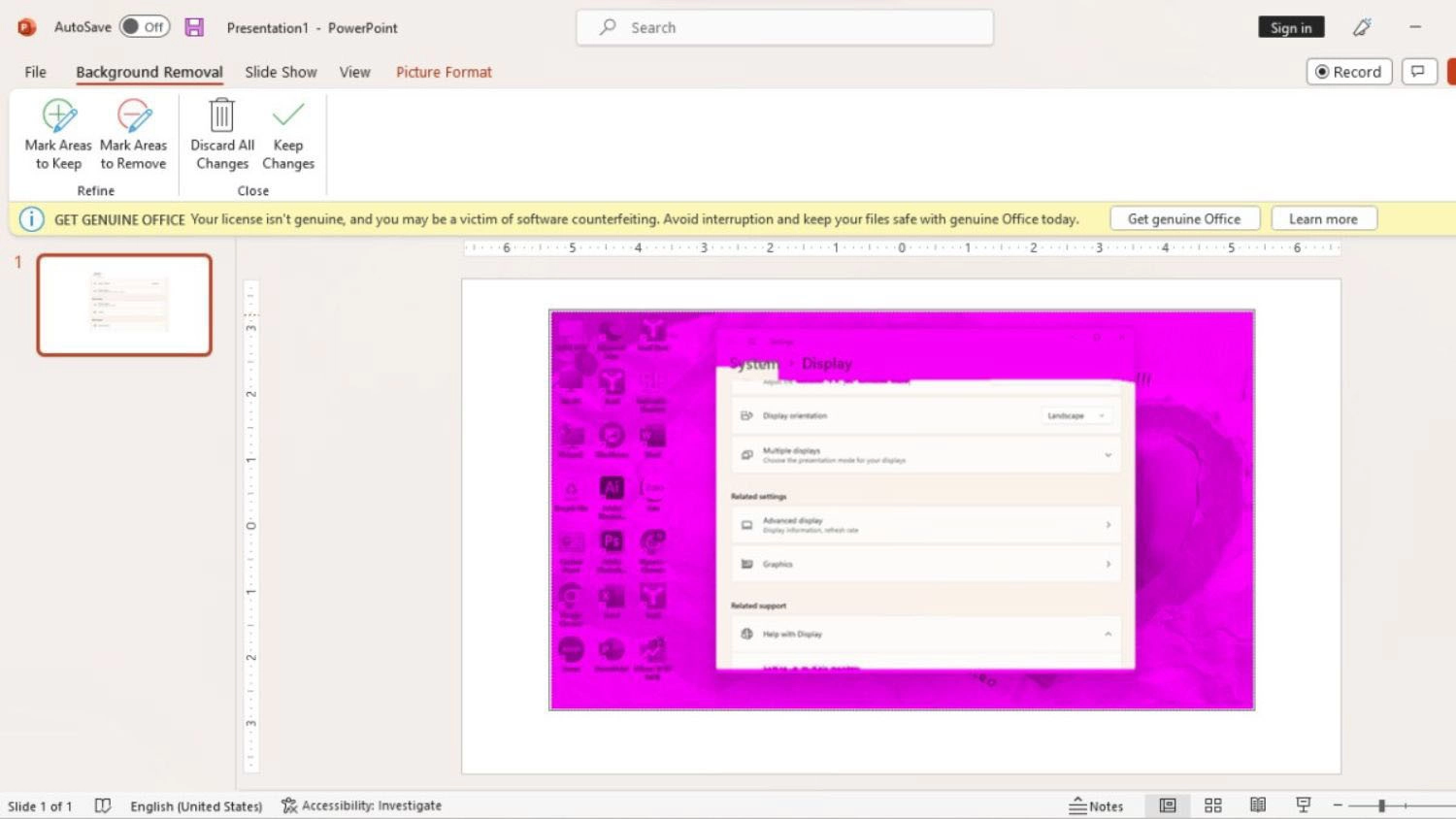The width and height of the screenshot is (1456, 819).
Task: Click English (United States) language indicator
Action: coord(196,805)
